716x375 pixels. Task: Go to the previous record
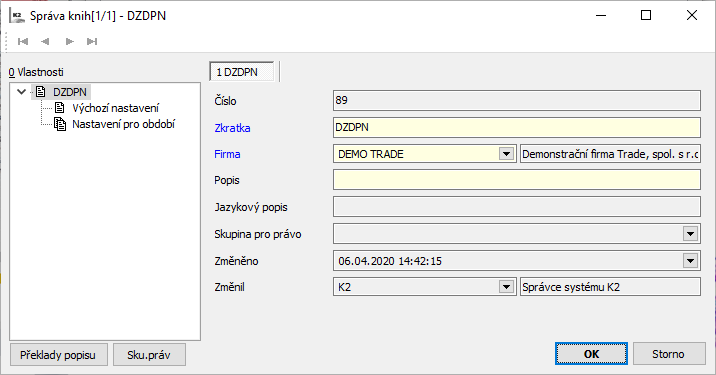45,42
